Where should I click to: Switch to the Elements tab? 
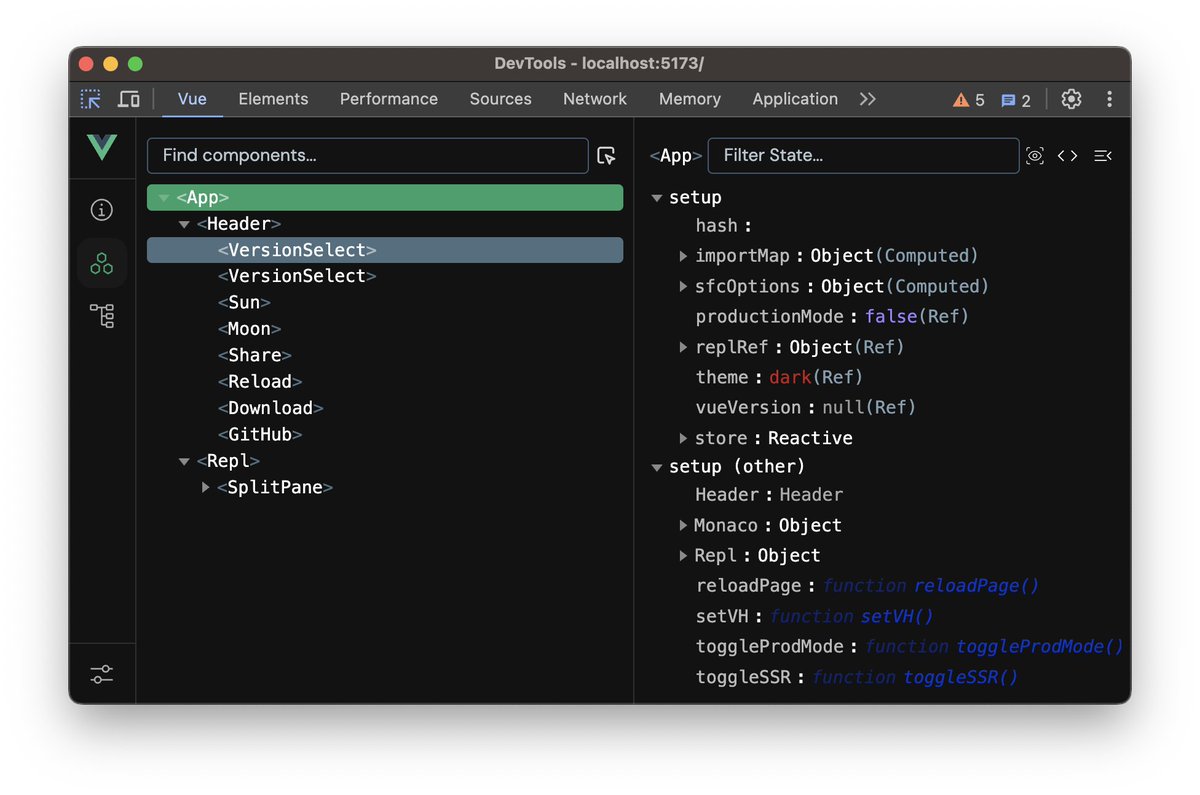tap(273, 99)
